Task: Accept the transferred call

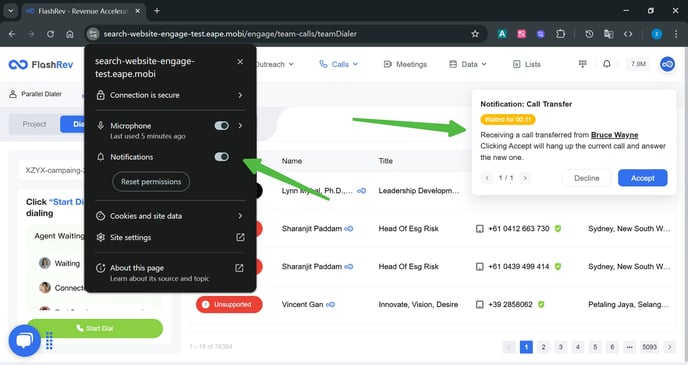Action: (x=642, y=178)
